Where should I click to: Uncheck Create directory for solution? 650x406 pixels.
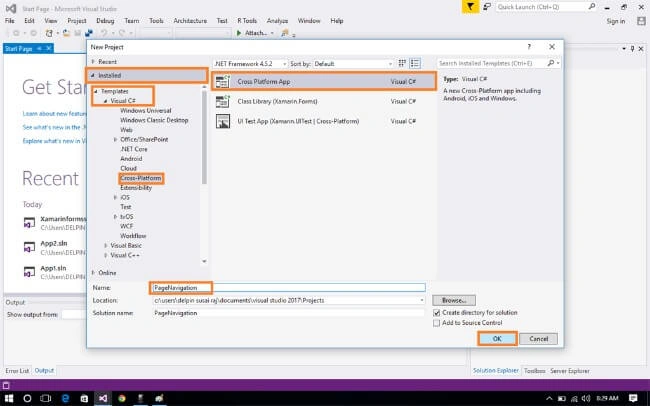[437, 313]
